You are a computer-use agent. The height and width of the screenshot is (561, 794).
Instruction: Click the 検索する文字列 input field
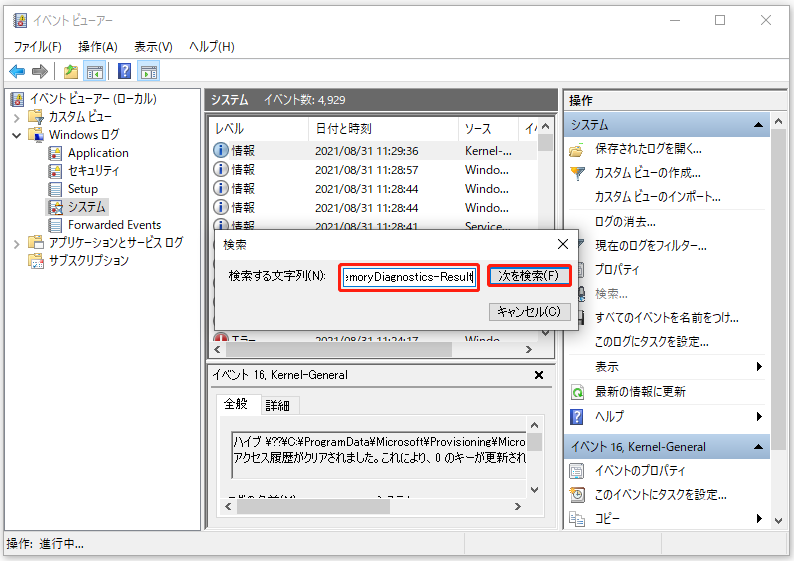409,277
